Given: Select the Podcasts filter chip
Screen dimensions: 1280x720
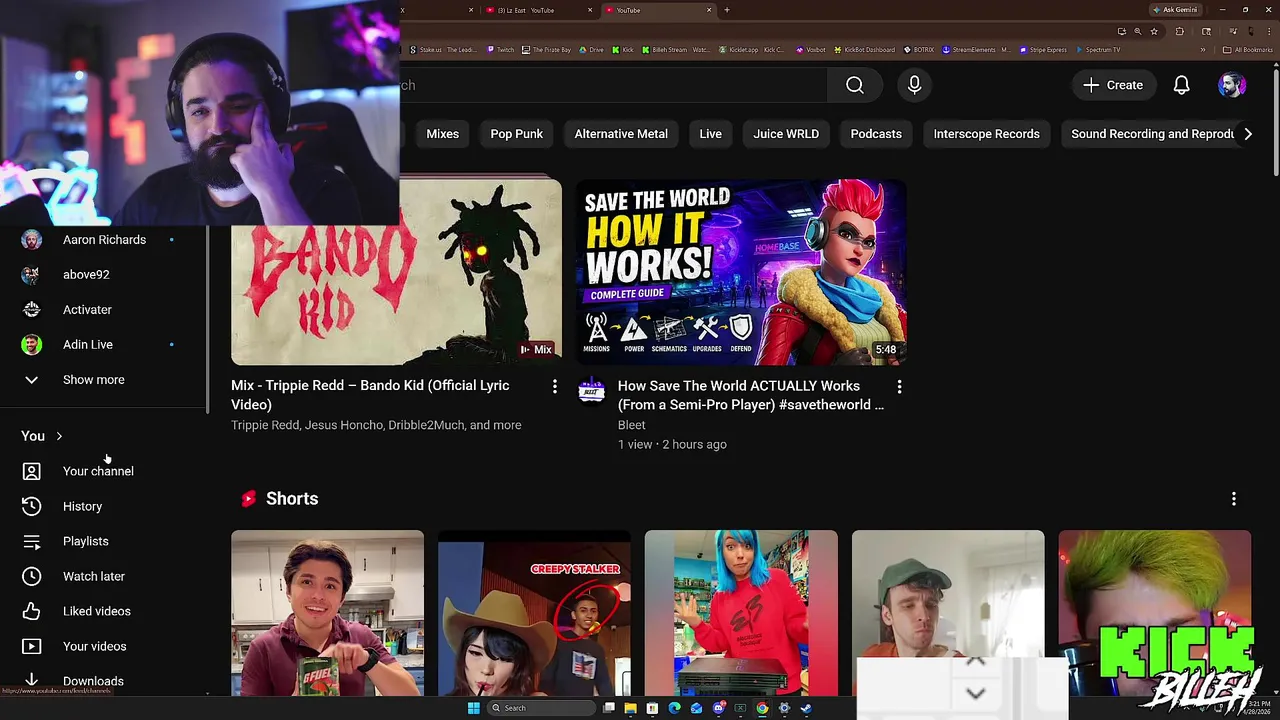Looking at the screenshot, I should click(x=876, y=134).
